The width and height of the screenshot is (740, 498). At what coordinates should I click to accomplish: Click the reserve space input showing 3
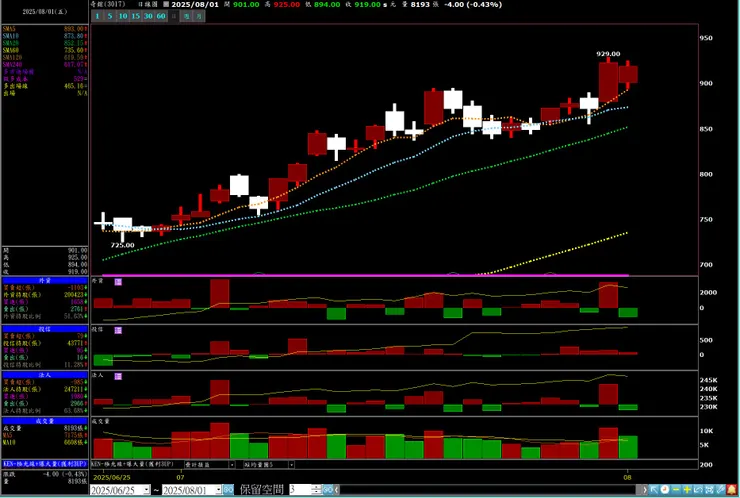tap(301, 490)
